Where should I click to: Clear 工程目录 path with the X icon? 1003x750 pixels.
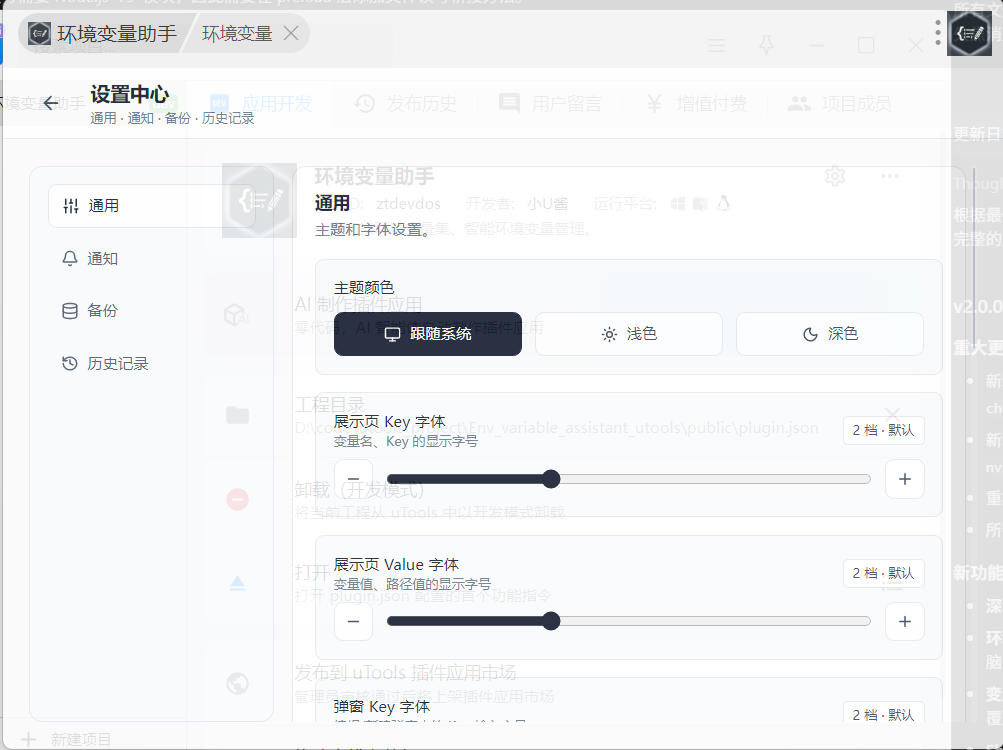892,415
